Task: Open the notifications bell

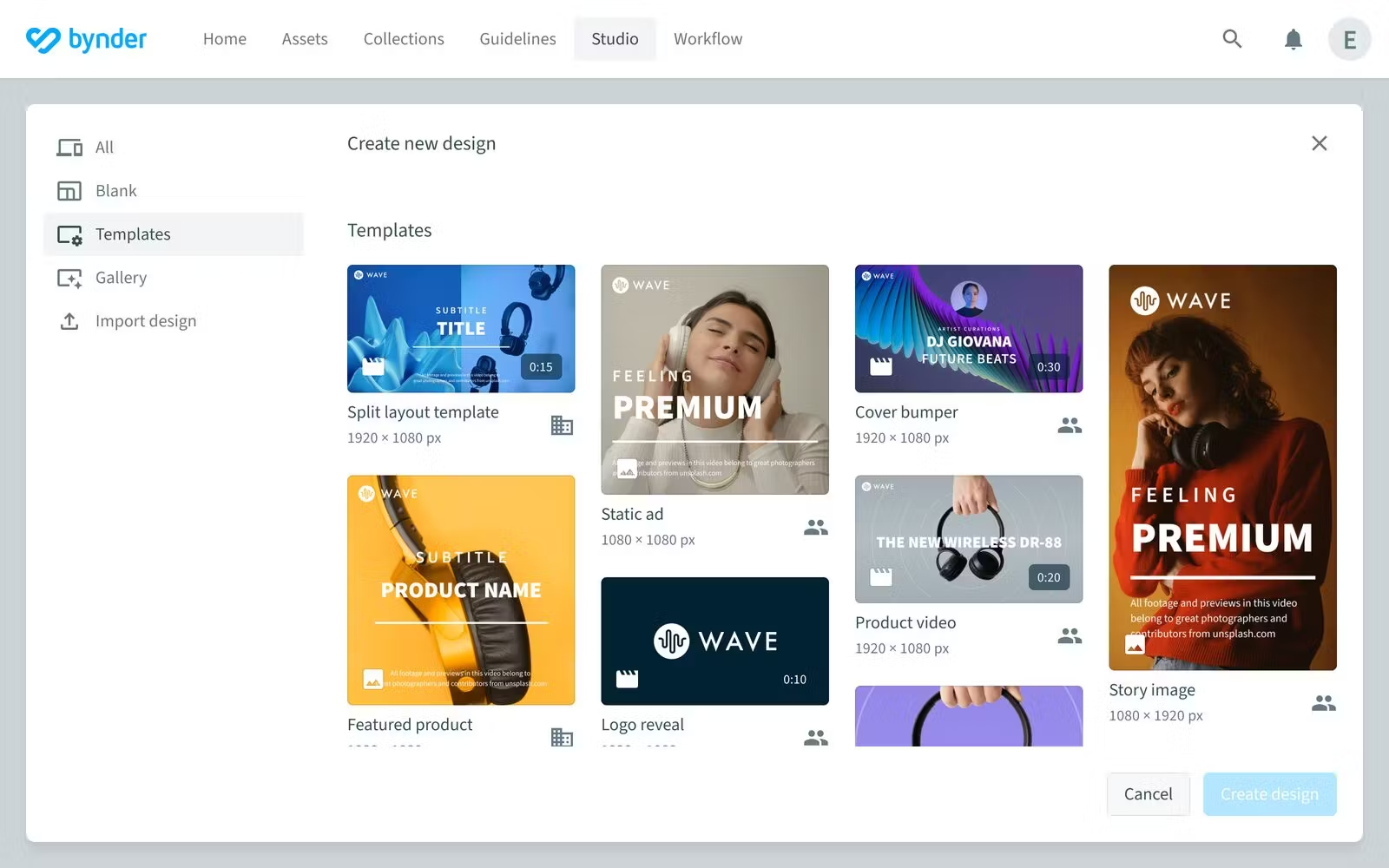Action: 1293,39
